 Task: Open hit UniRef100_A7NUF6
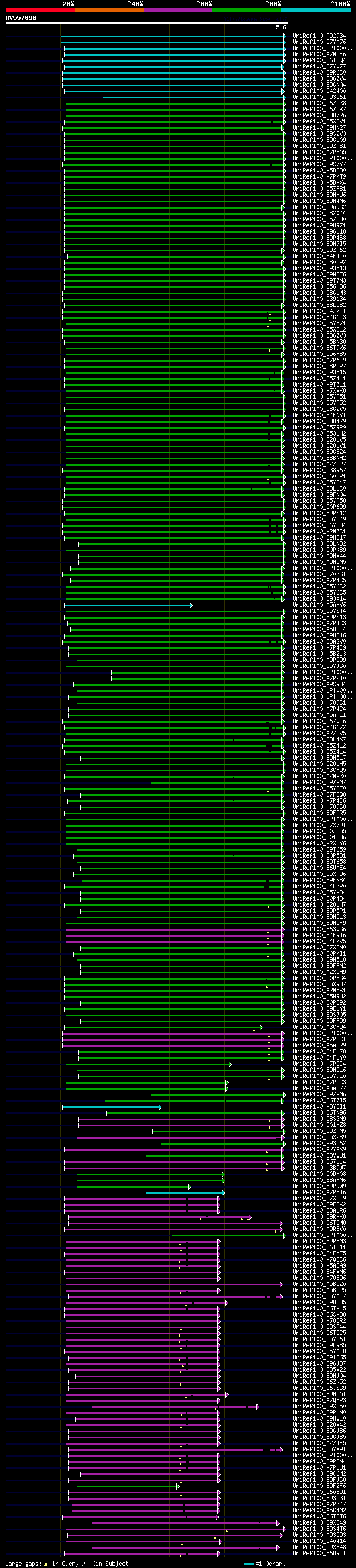tap(319, 54)
